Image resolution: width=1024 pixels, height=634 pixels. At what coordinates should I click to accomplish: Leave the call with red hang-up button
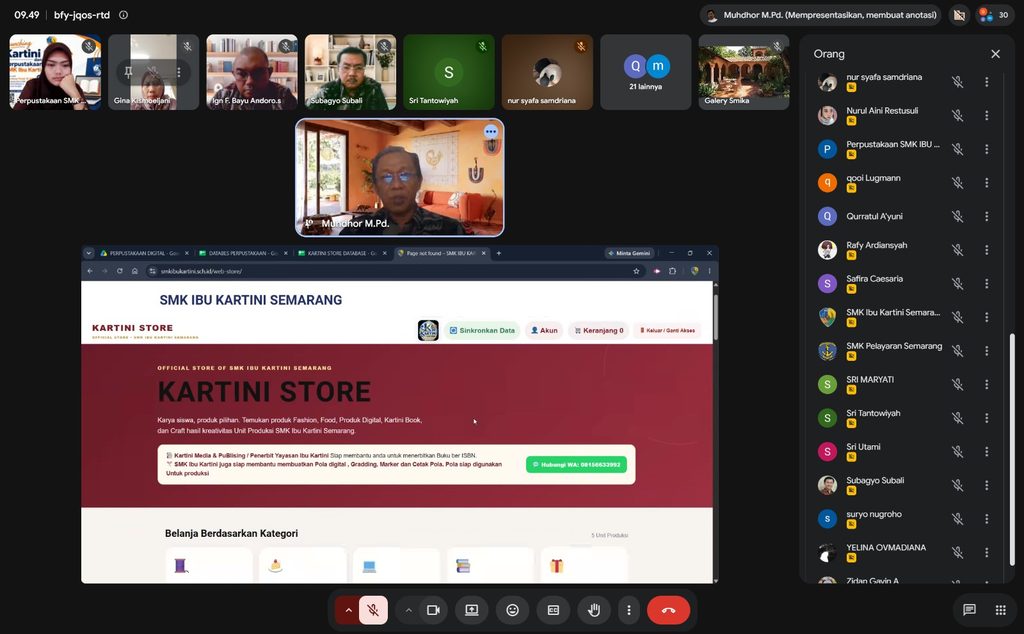[x=668, y=610]
